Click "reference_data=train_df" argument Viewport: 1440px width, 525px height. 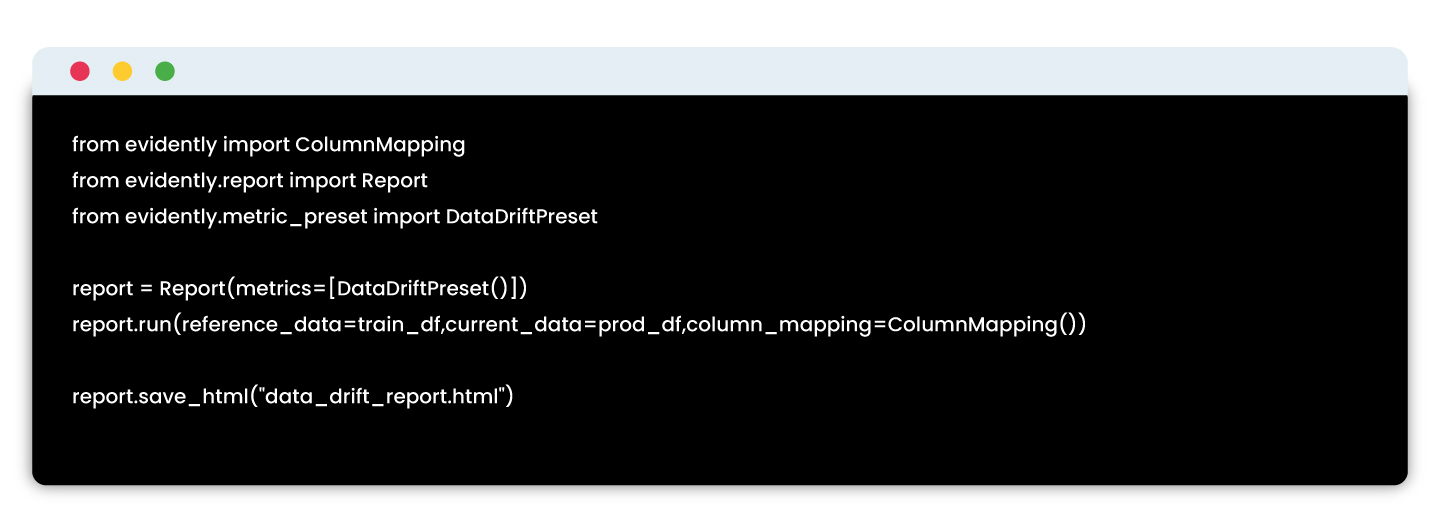click(x=311, y=324)
